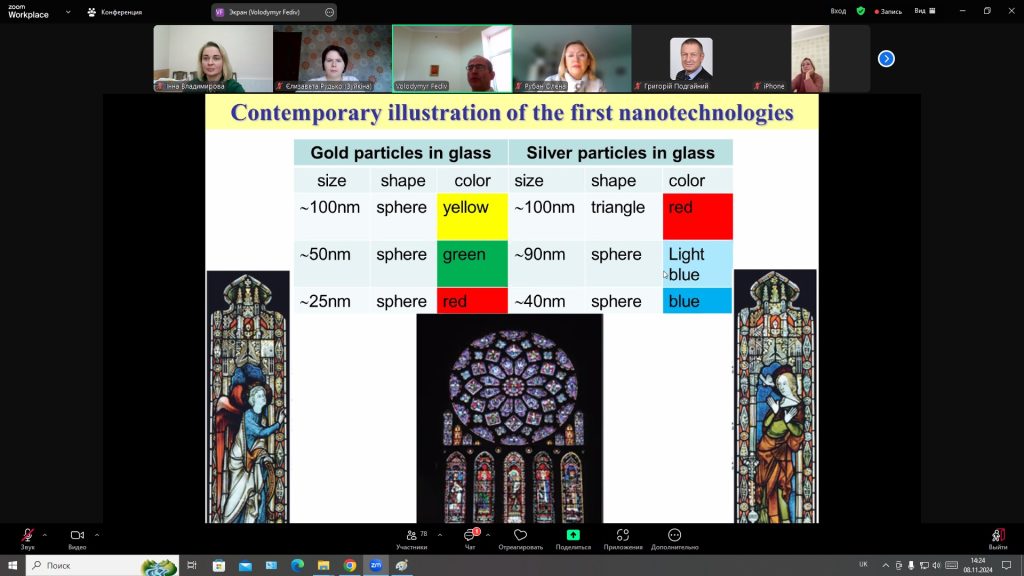Turn on camera using the Видео icon
This screenshot has width=1024, height=576.
click(x=77, y=536)
